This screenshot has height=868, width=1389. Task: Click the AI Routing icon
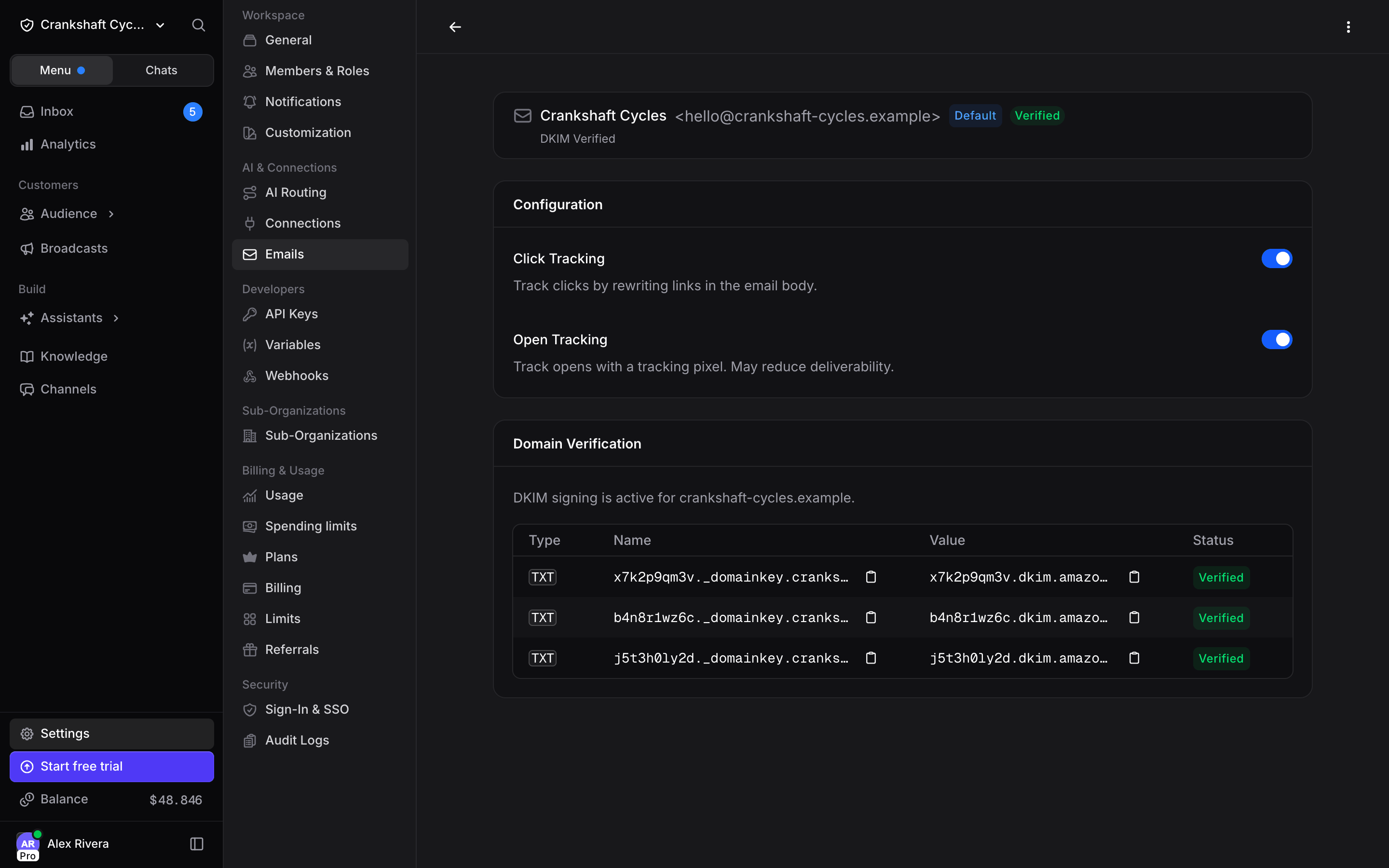(x=250, y=193)
